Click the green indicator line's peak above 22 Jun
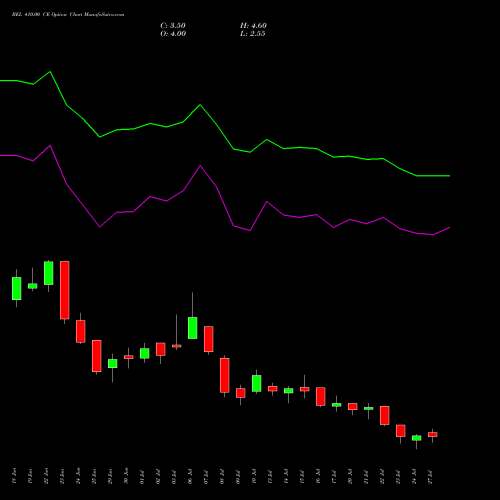This screenshot has height=500, width=500. tap(50, 72)
